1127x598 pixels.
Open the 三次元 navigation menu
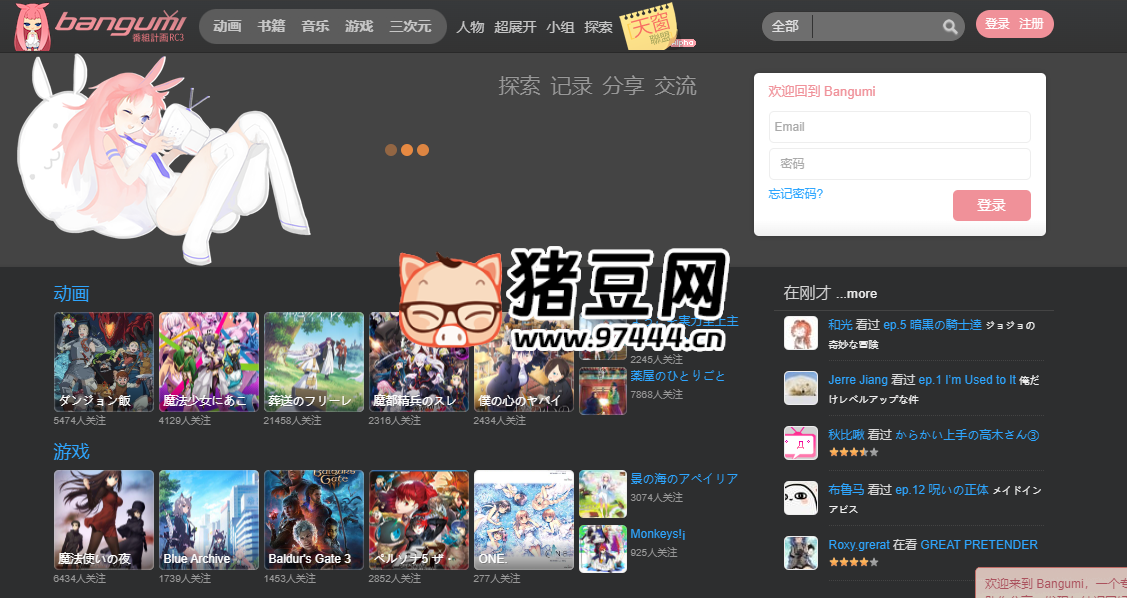(410, 27)
